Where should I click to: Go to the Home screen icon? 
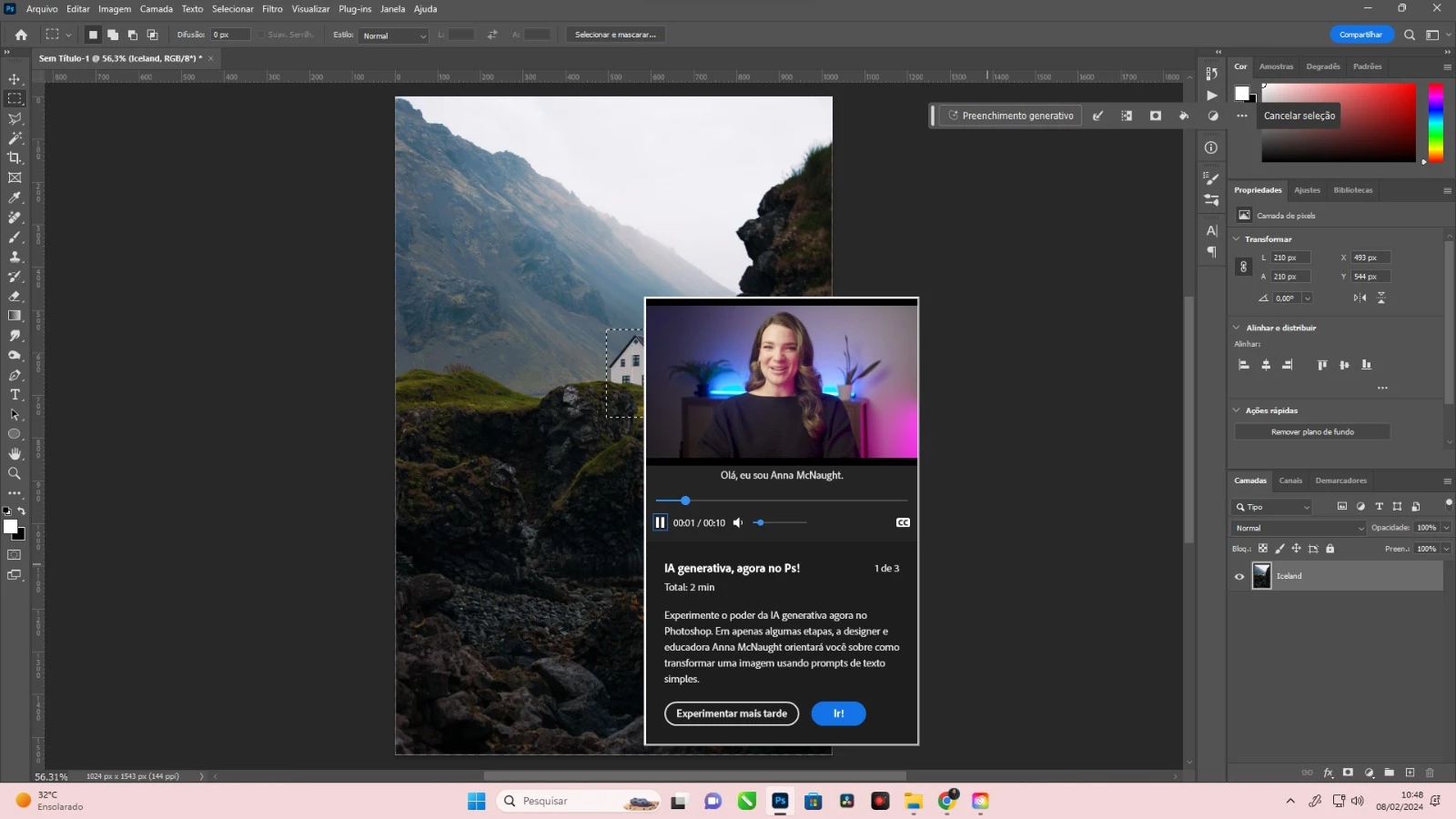click(21, 35)
